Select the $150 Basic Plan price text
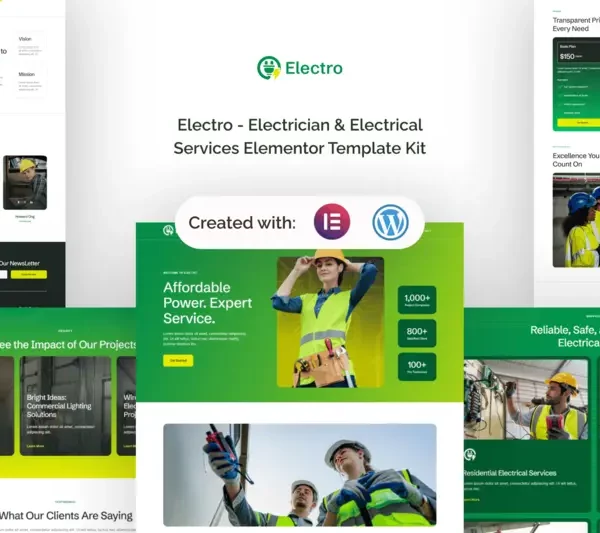Image resolution: width=600 pixels, height=533 pixels. [567, 56]
